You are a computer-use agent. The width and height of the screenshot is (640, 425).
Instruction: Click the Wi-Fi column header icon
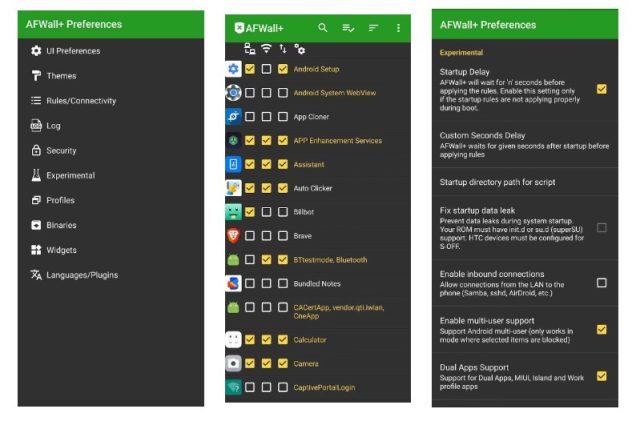(x=266, y=48)
